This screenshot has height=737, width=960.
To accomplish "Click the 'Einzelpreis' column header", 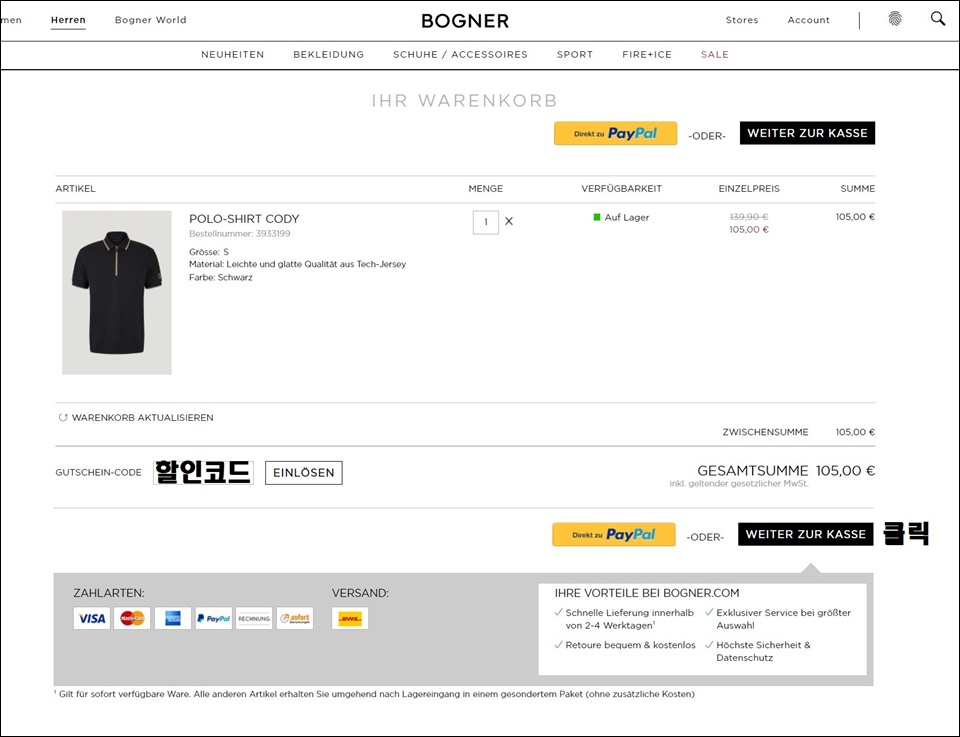I will coord(749,189).
